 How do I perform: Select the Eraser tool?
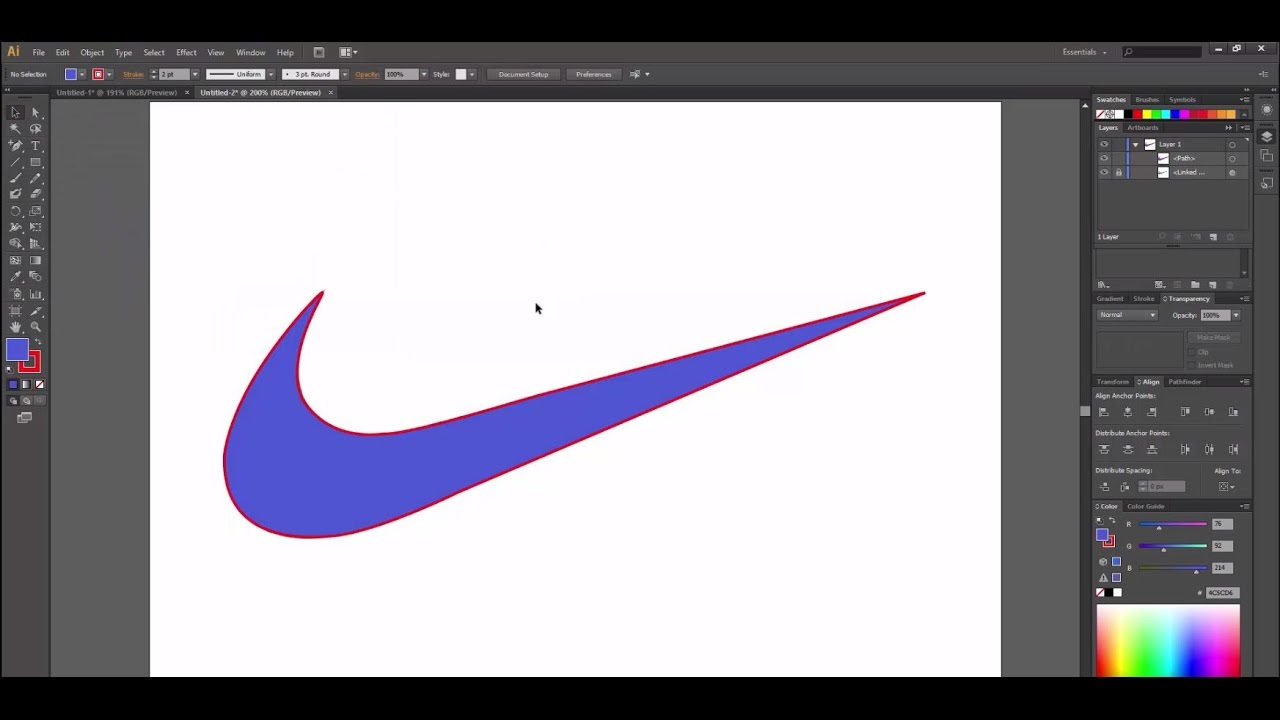pos(36,194)
